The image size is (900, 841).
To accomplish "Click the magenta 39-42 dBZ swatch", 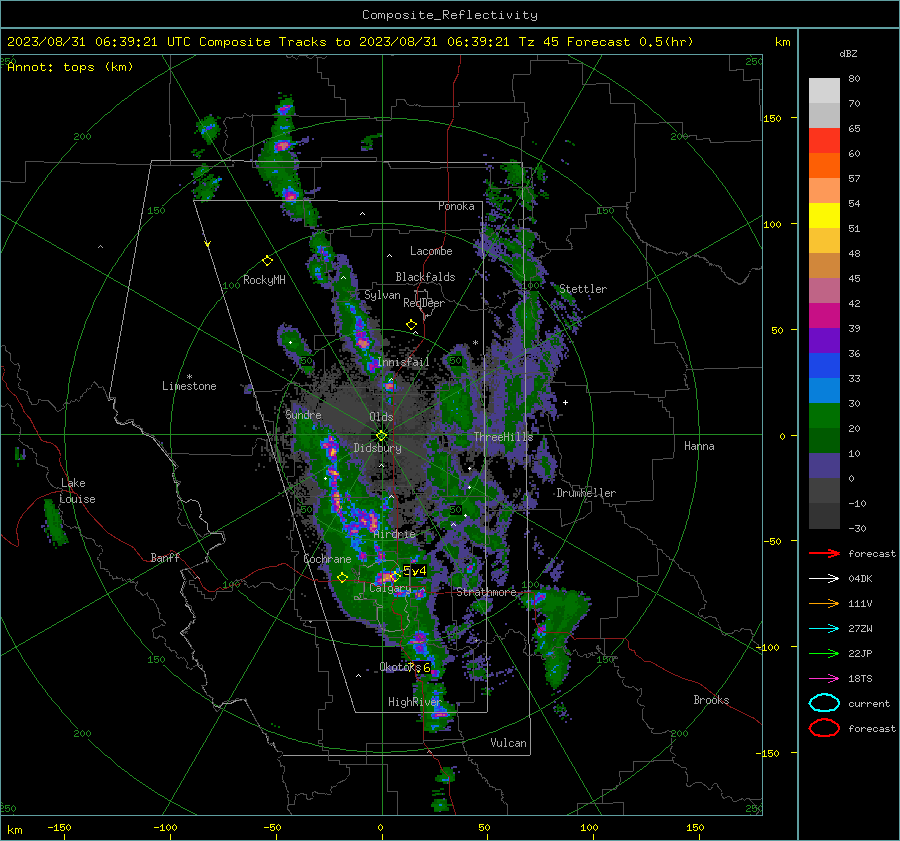I will click(824, 316).
